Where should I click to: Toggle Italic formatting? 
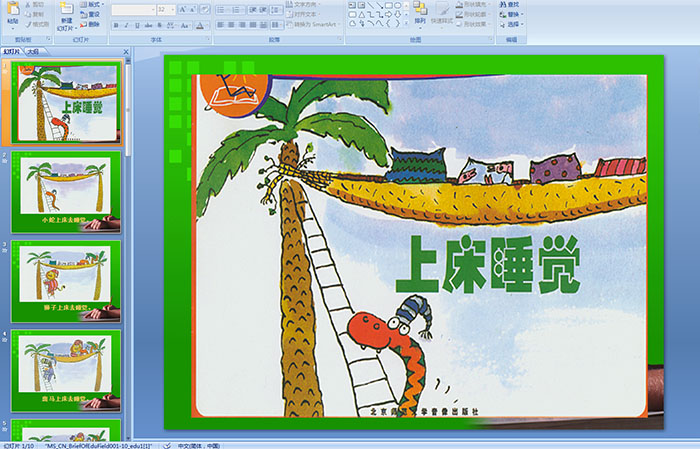pos(126,25)
